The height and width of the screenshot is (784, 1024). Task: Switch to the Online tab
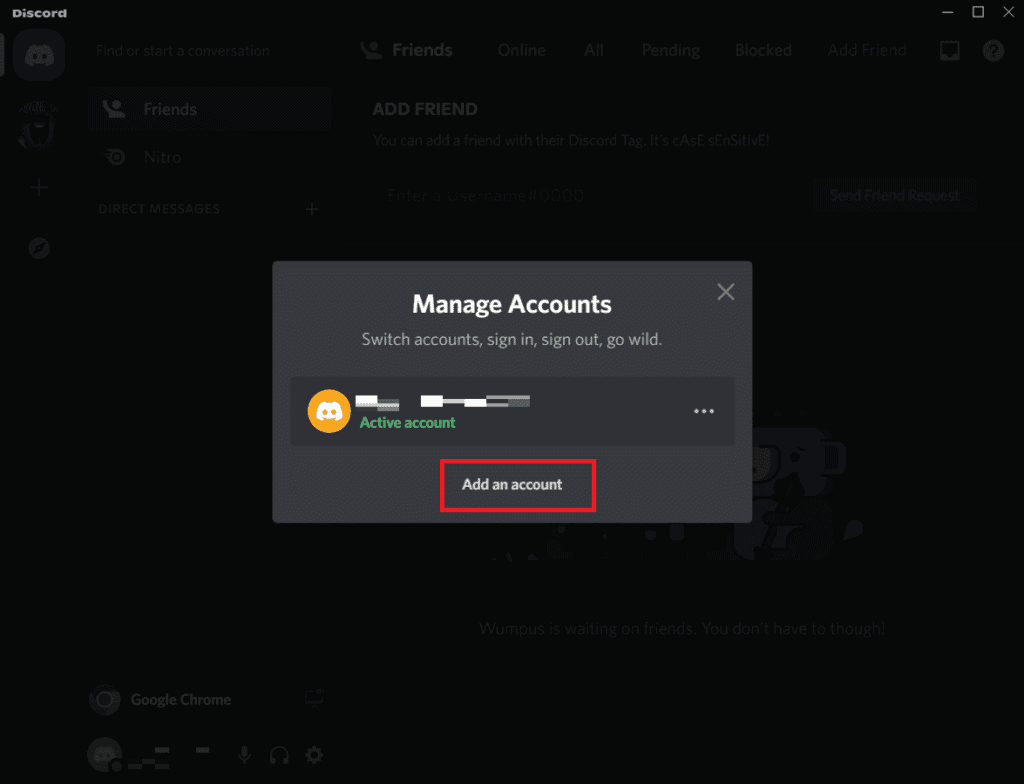coord(521,50)
